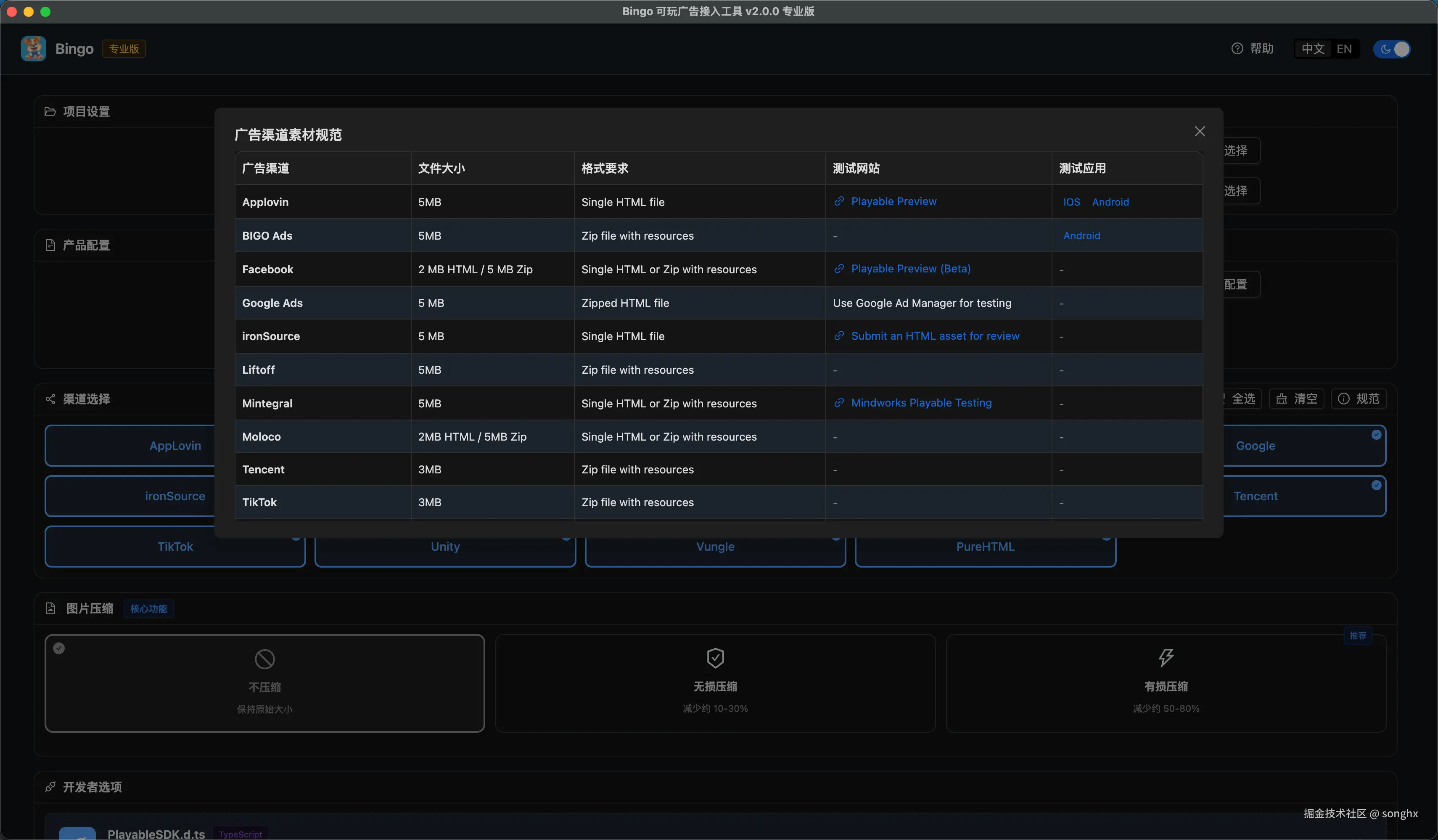Click the 规范 info circle icon
Image resolution: width=1438 pixels, height=840 pixels.
point(1343,398)
